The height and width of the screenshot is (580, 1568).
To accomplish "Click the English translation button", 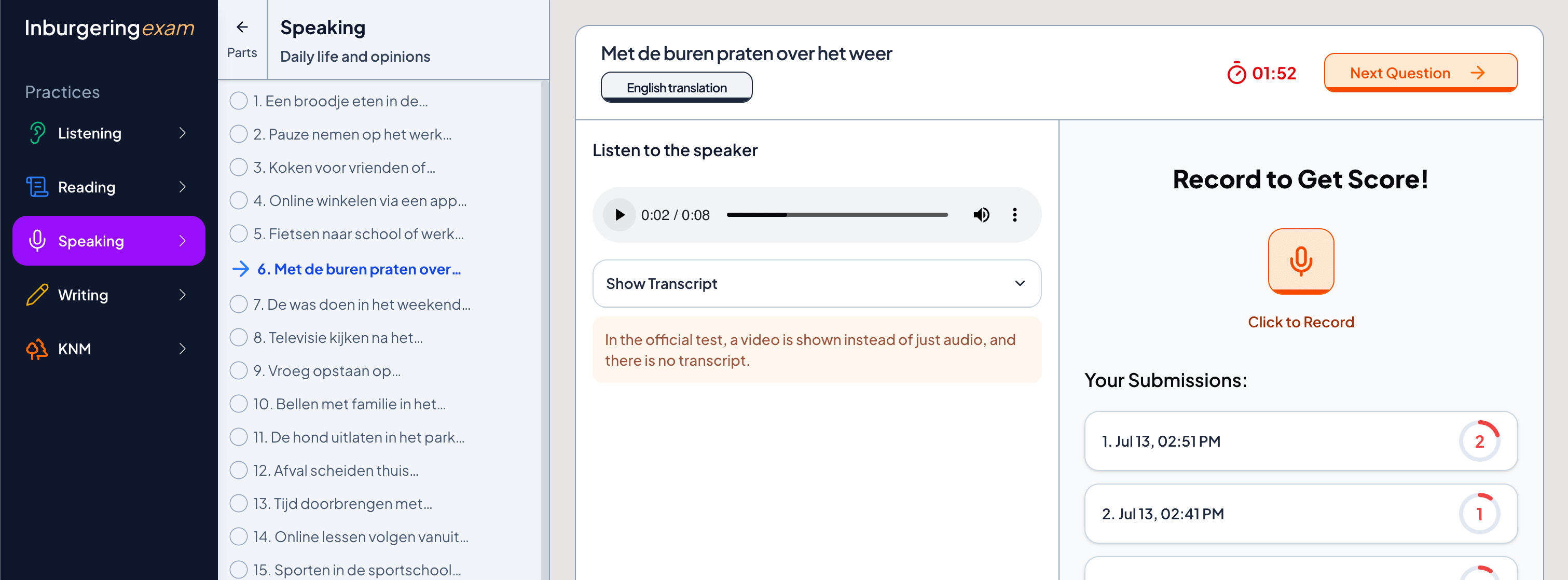I will tap(676, 87).
